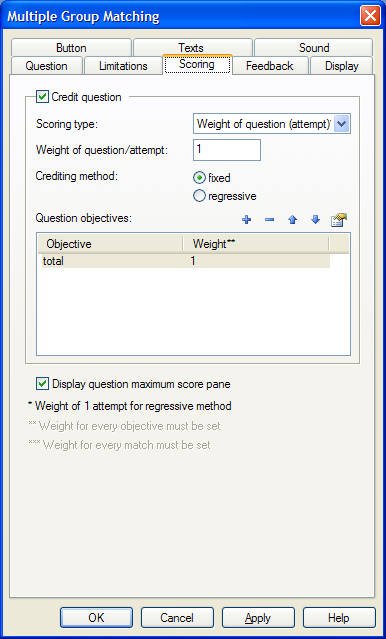Open the Scoring type dropdown
The width and height of the screenshot is (386, 639).
point(342,124)
